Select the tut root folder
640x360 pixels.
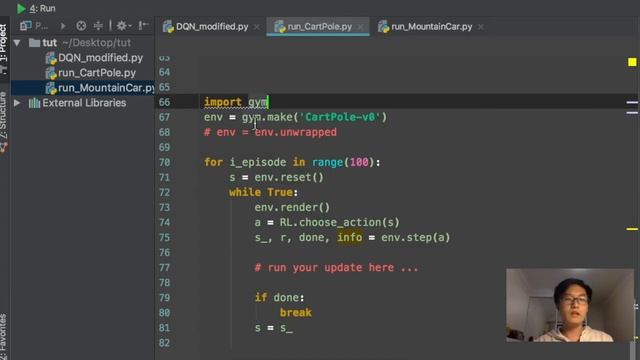49,43
